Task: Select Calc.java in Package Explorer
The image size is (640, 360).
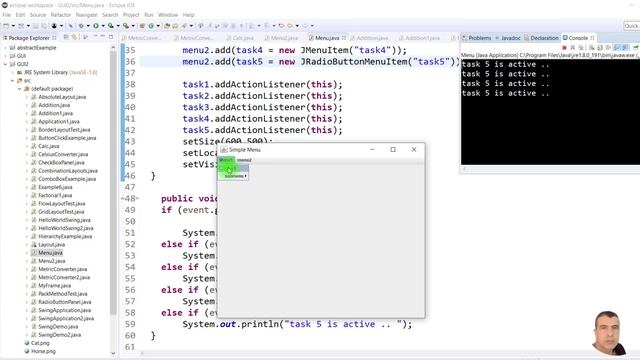Action: pyautogui.click(x=49, y=146)
